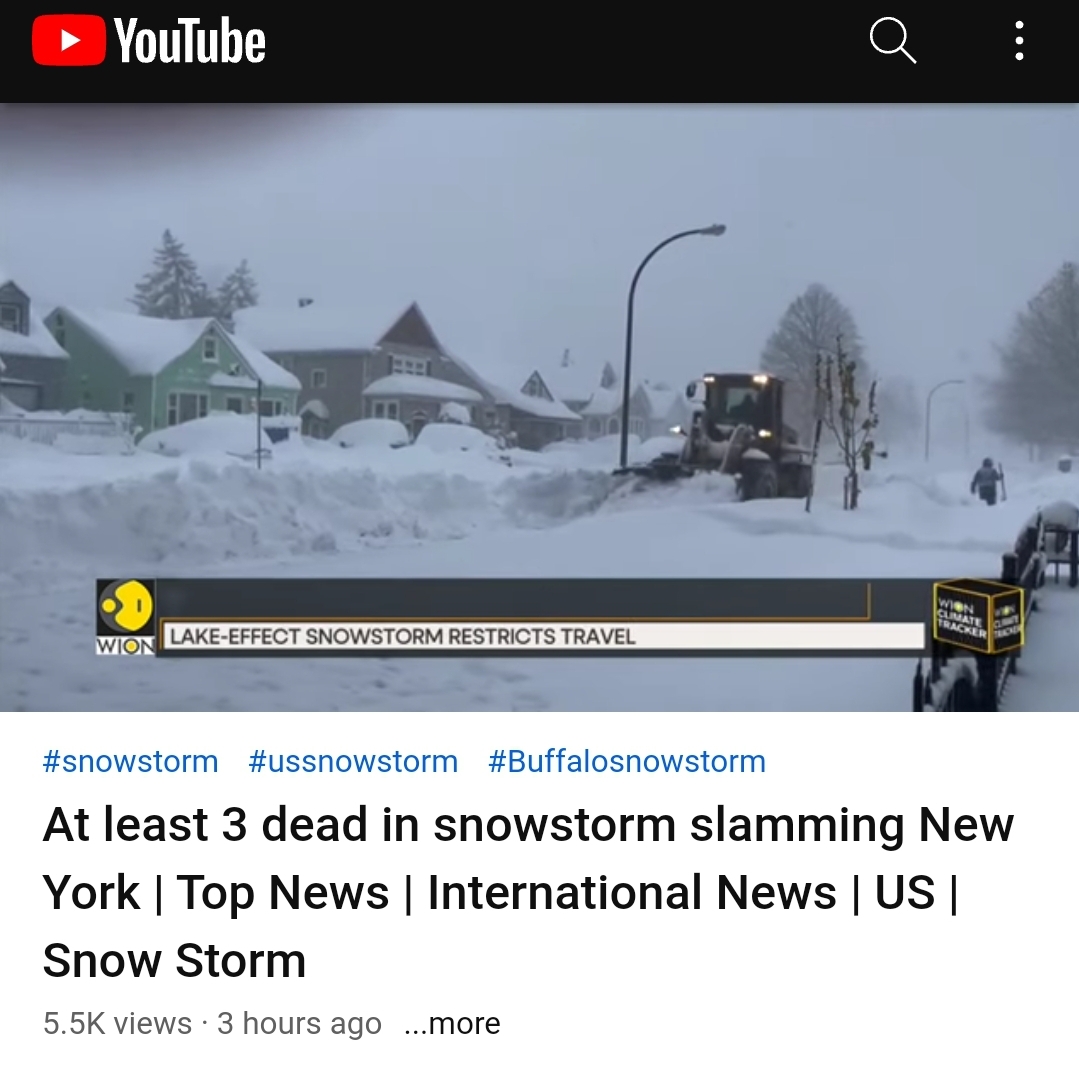
Task: Open the #ussnowstorm hashtag
Action: click(x=353, y=762)
